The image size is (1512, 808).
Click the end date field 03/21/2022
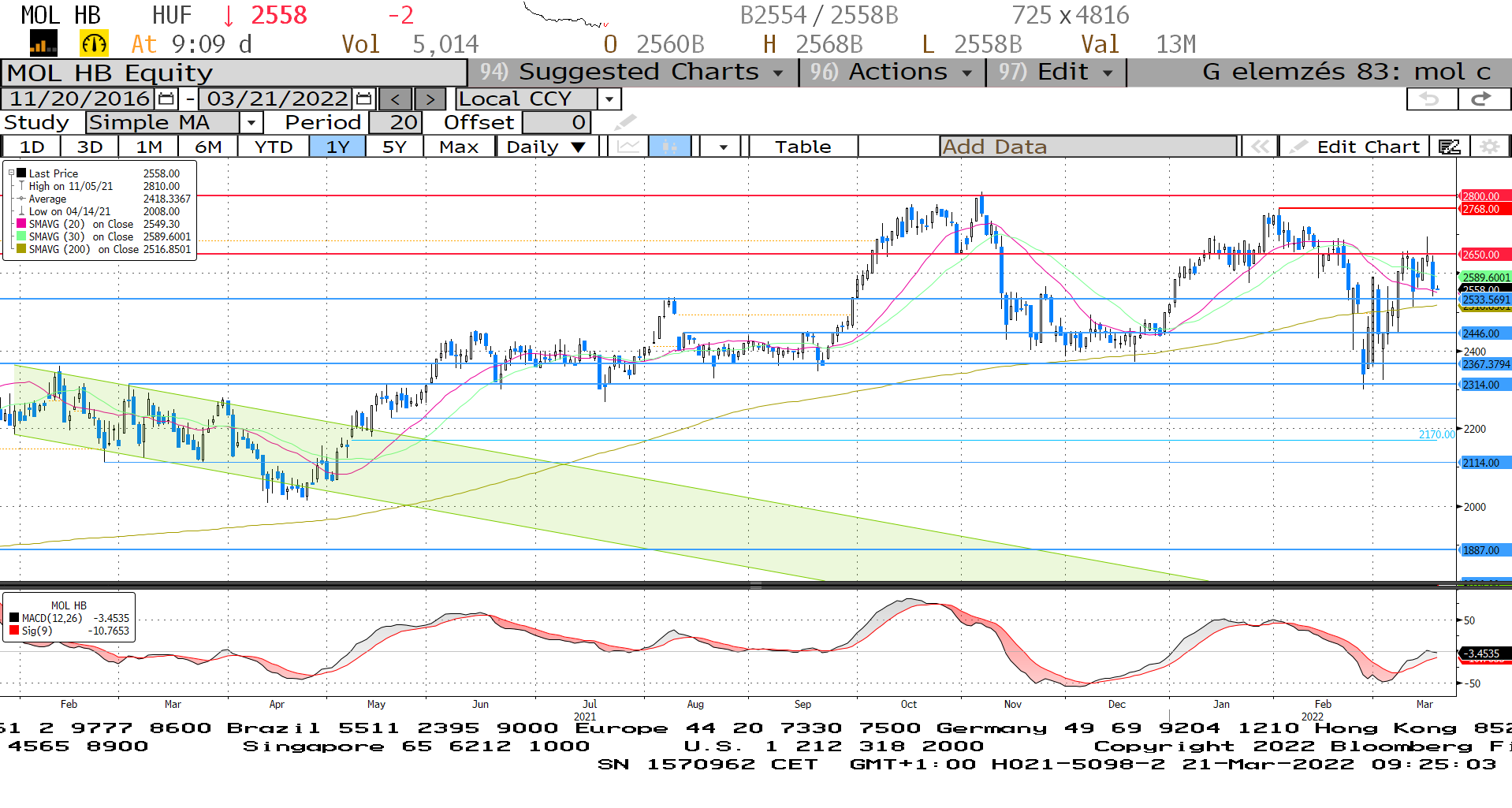(277, 99)
